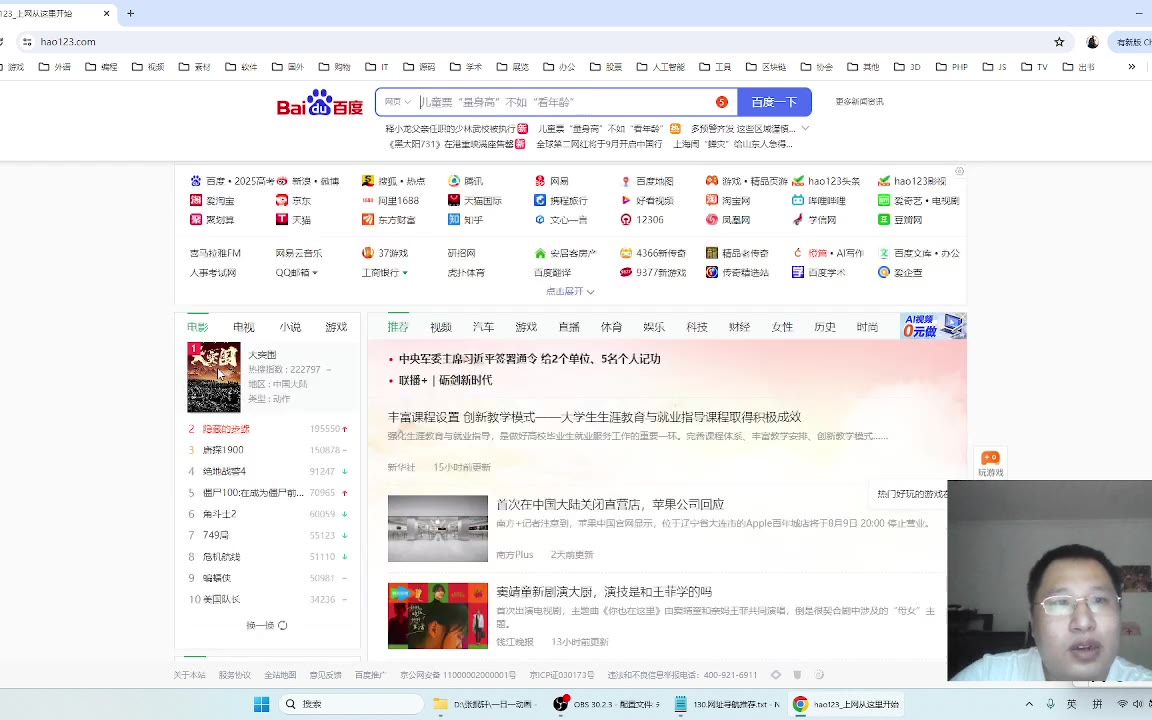This screenshot has height=720, width=1152.
Task: Open the 窦靖童 news thumbnail
Action: [x=438, y=616]
